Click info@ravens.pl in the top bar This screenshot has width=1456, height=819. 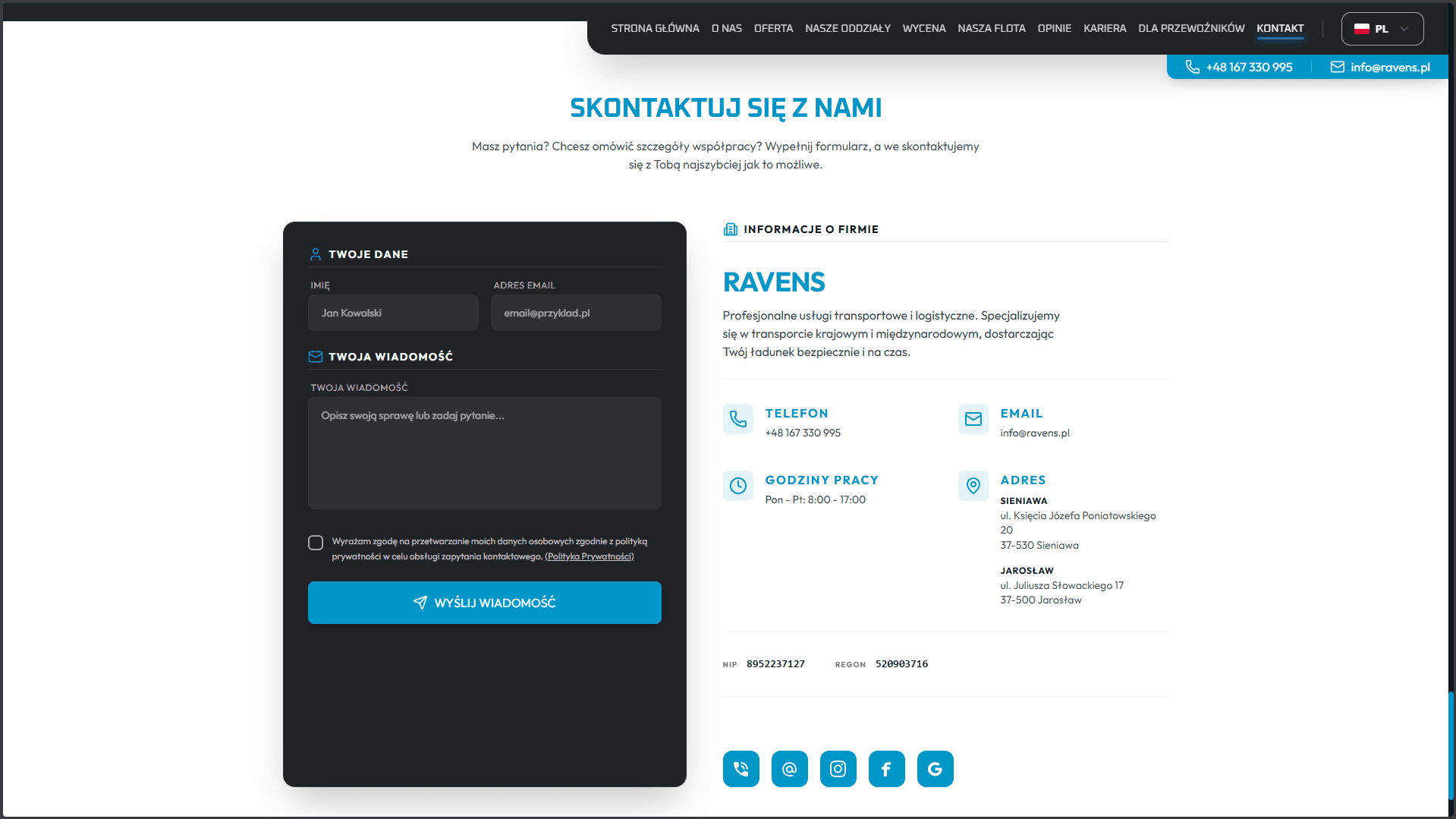1390,67
